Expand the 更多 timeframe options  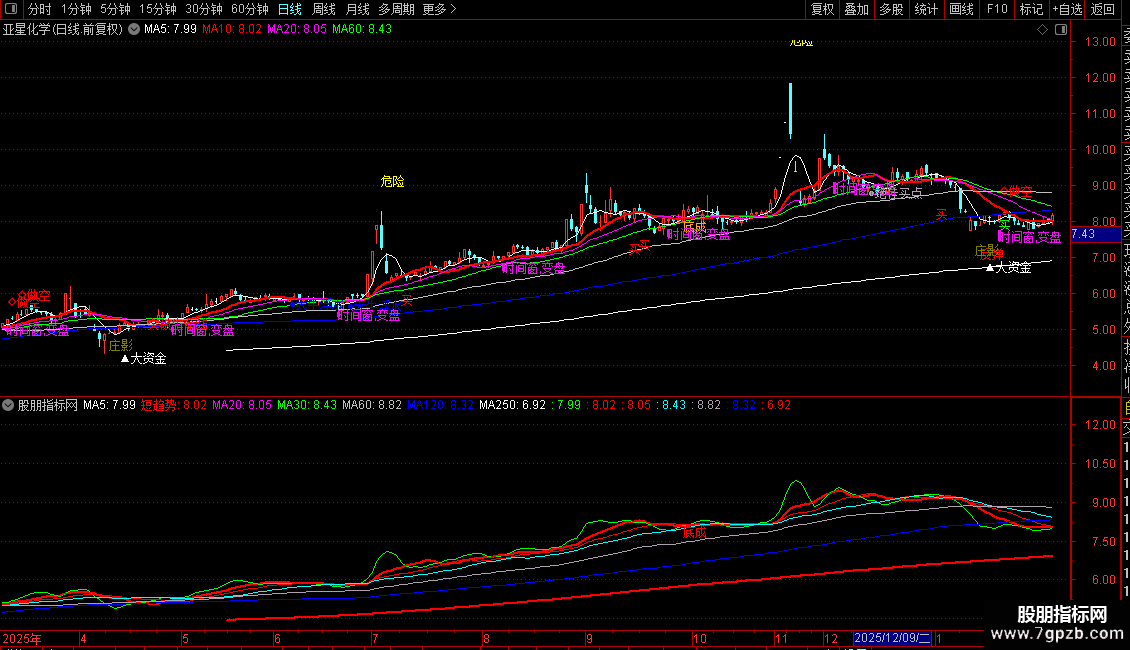coord(439,9)
